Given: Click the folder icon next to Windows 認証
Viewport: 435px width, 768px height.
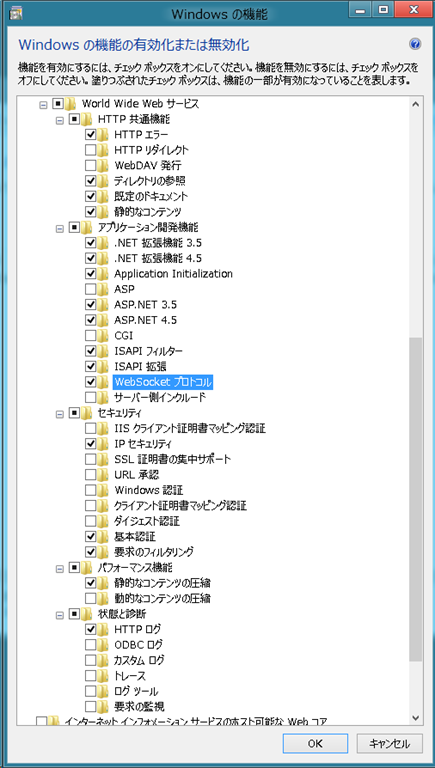Looking at the screenshot, I should pyautogui.click(x=102, y=490).
